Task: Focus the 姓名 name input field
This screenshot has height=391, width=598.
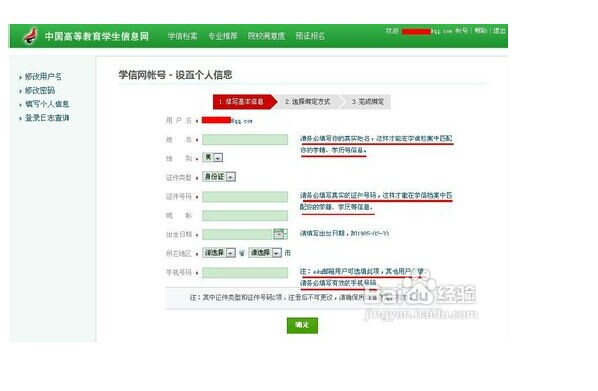Action: (245, 140)
